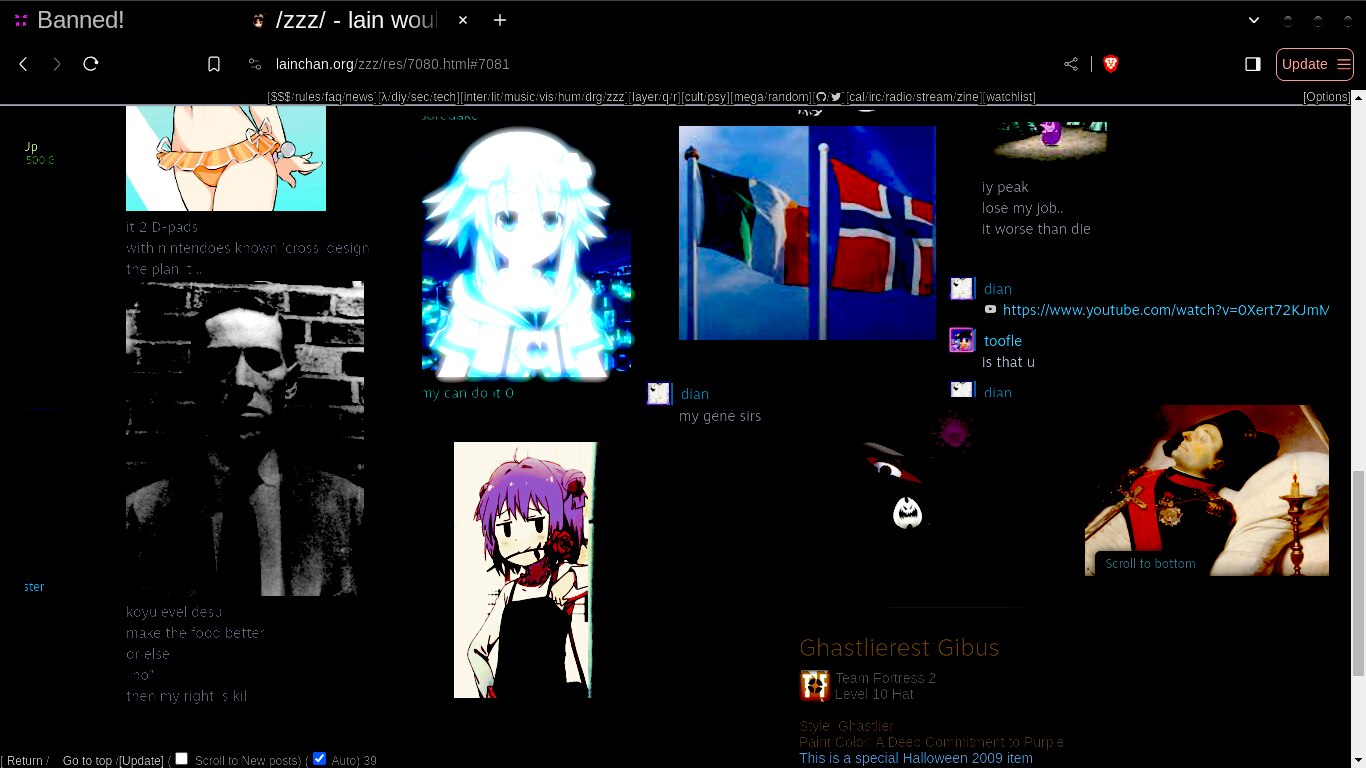Disable the Auto update checkbox
1366x768 pixels.
(320, 759)
